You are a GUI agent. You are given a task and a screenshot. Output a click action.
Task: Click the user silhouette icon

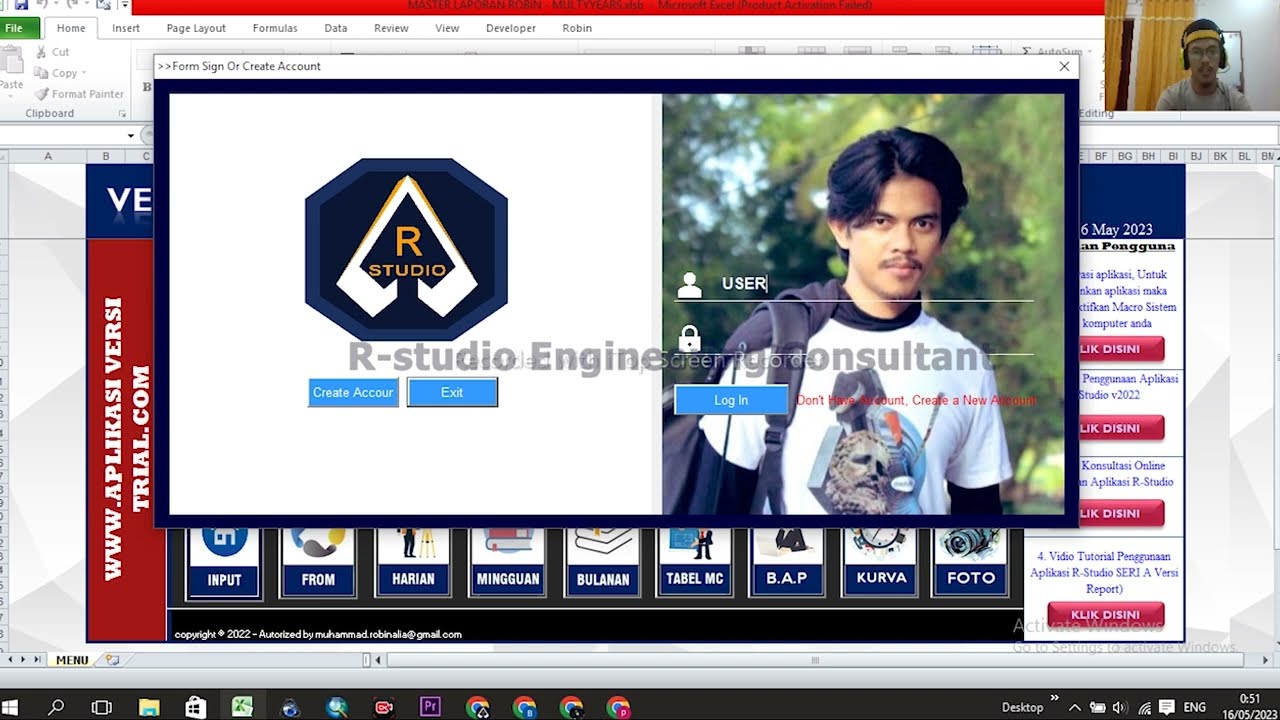(689, 285)
